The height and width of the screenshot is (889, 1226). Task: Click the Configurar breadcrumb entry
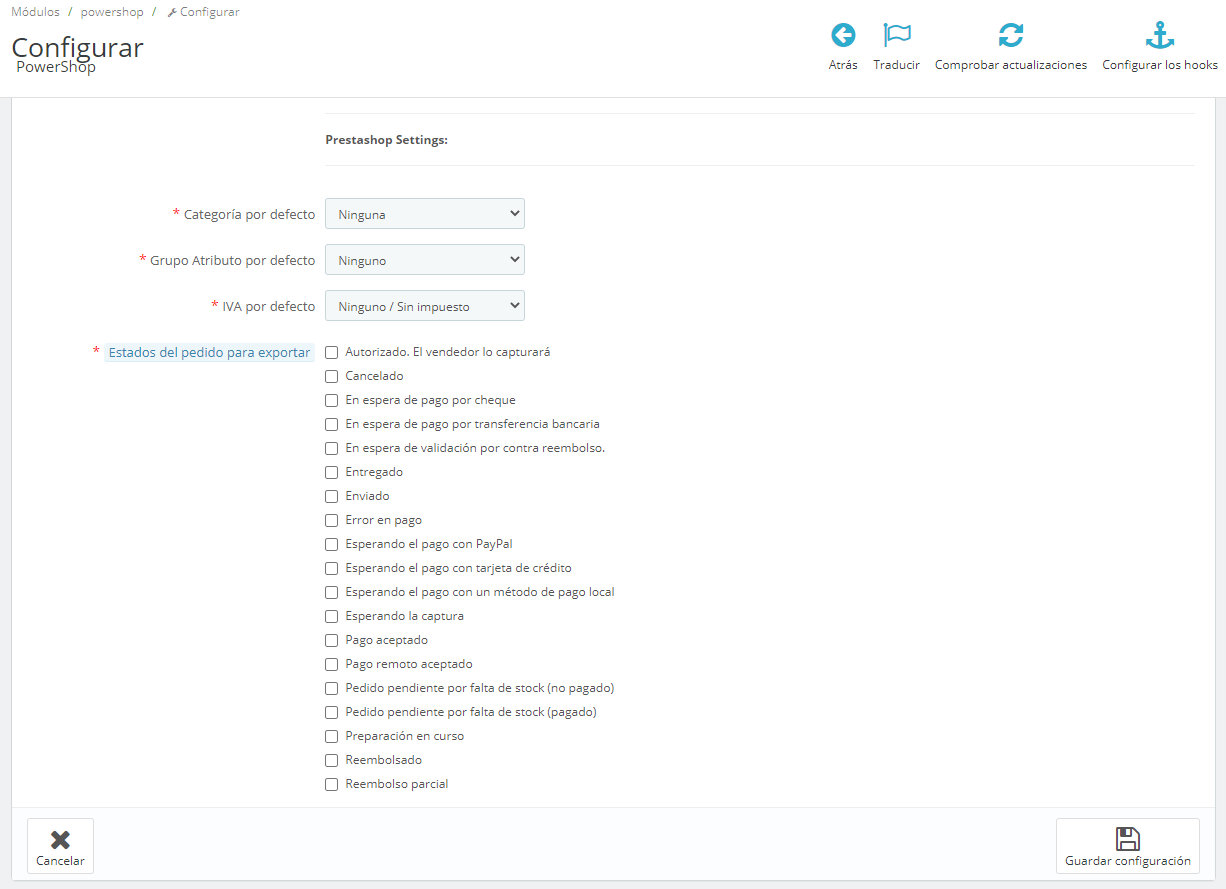(203, 12)
